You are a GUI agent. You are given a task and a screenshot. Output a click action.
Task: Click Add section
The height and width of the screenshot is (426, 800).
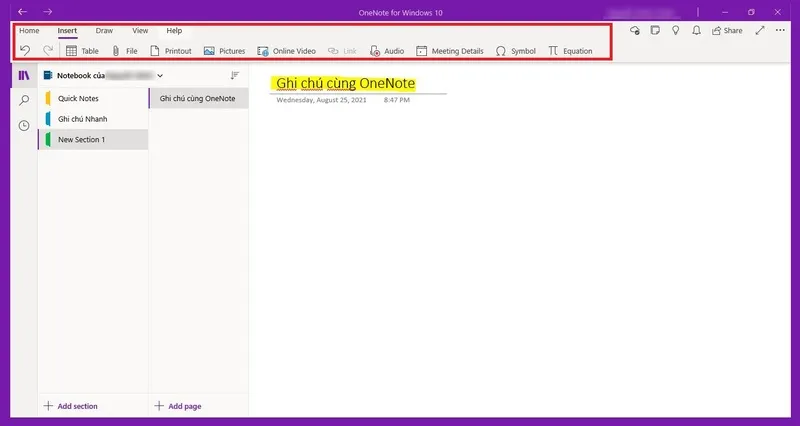coord(70,406)
